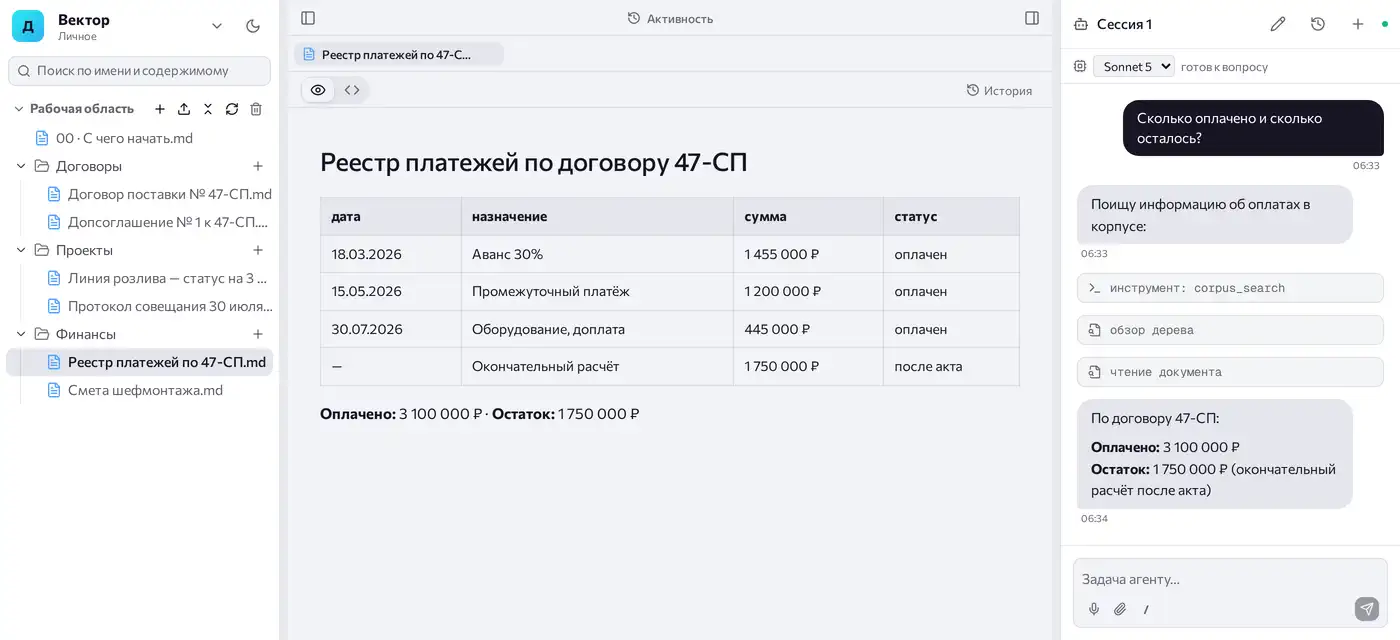
Task: Focus the Задача агенту input field
Action: click(x=1230, y=579)
